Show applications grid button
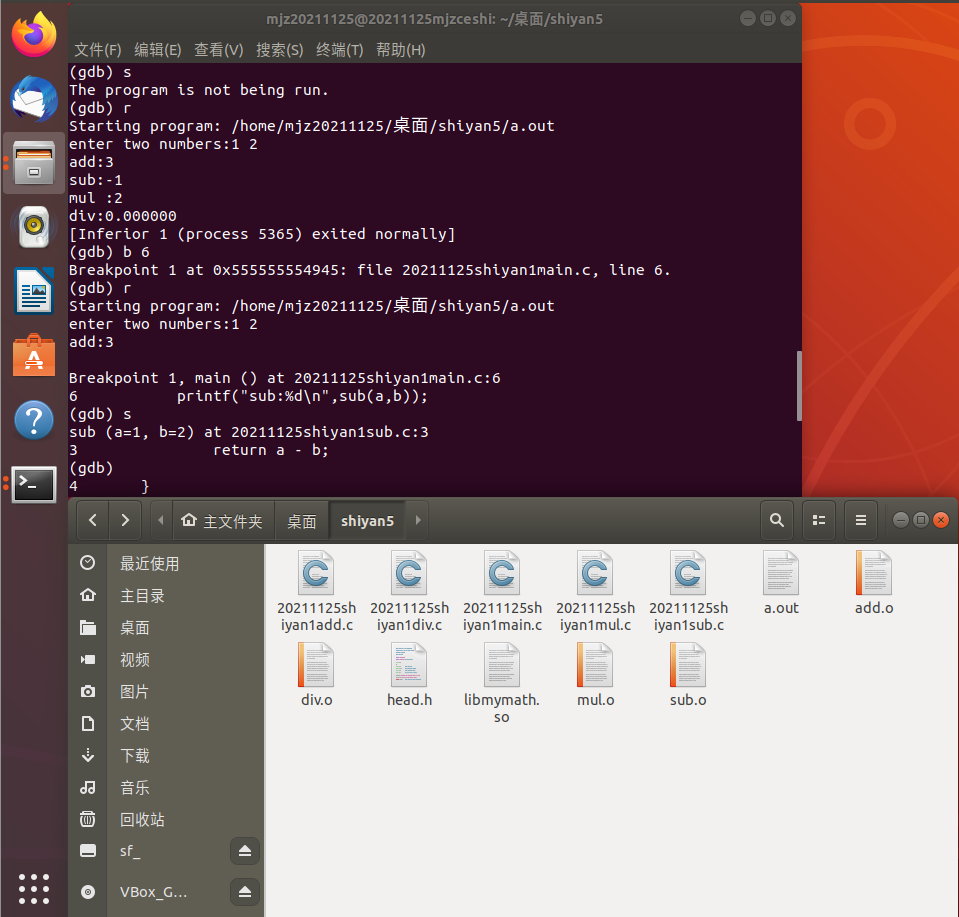This screenshot has height=917, width=959. coord(34,888)
